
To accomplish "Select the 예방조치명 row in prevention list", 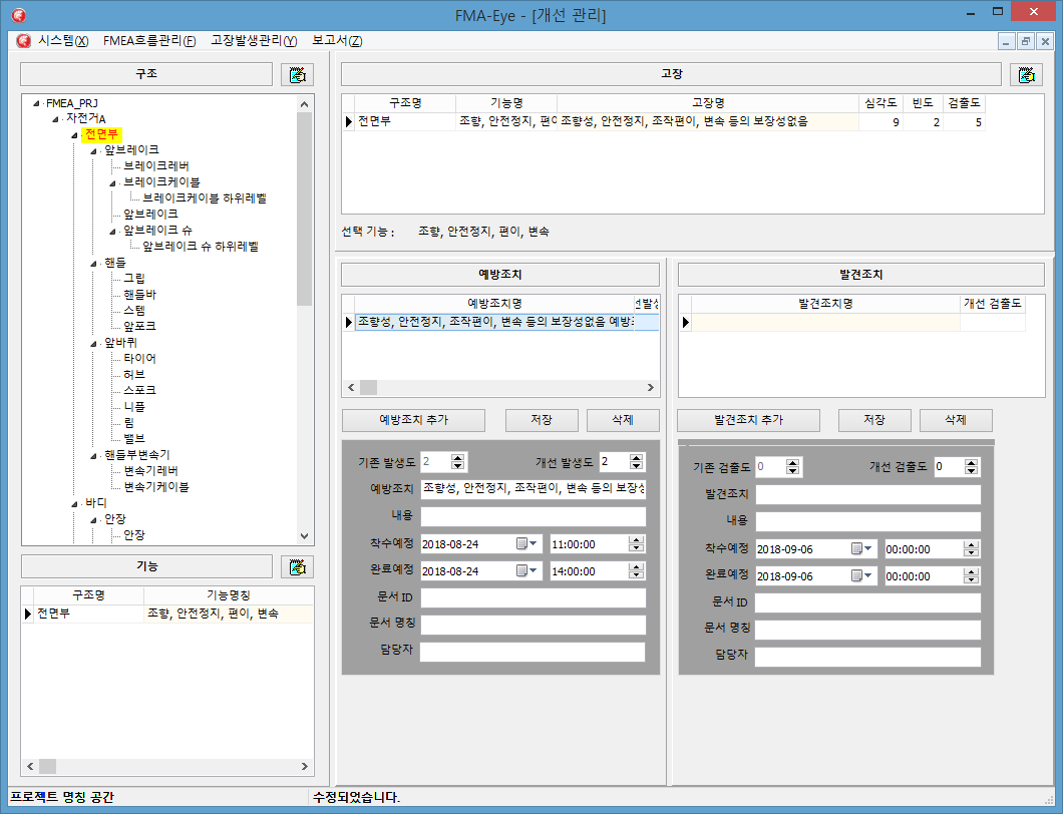I will click(506, 322).
